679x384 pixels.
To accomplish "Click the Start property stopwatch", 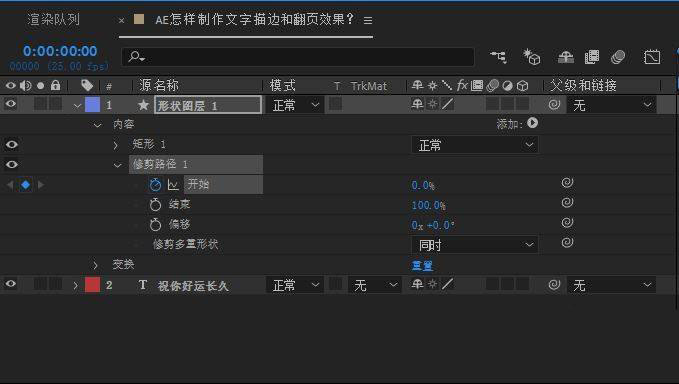I will coord(155,184).
